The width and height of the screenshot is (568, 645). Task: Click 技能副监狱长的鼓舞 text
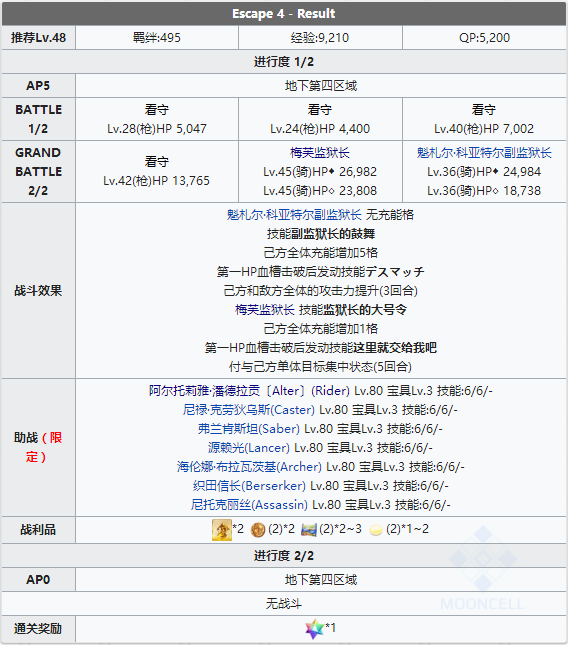pyautogui.click(x=321, y=234)
